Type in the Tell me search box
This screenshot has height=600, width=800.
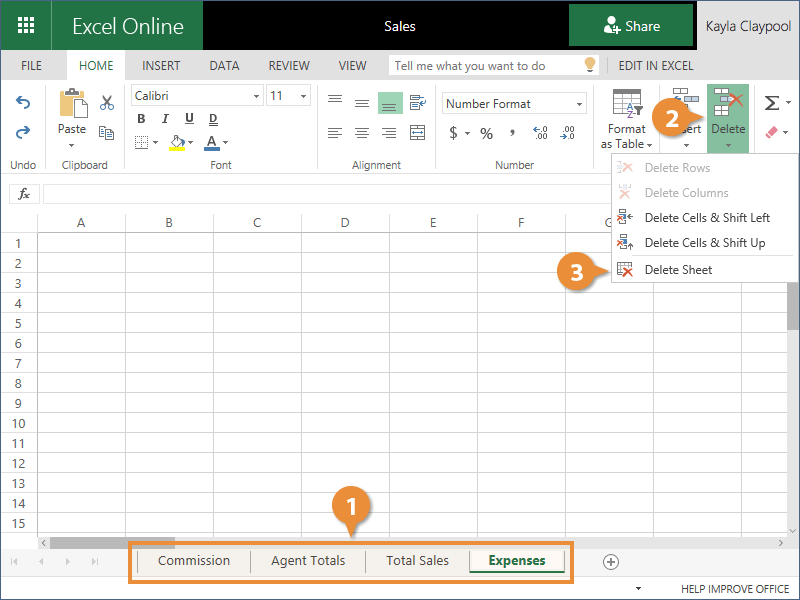485,66
